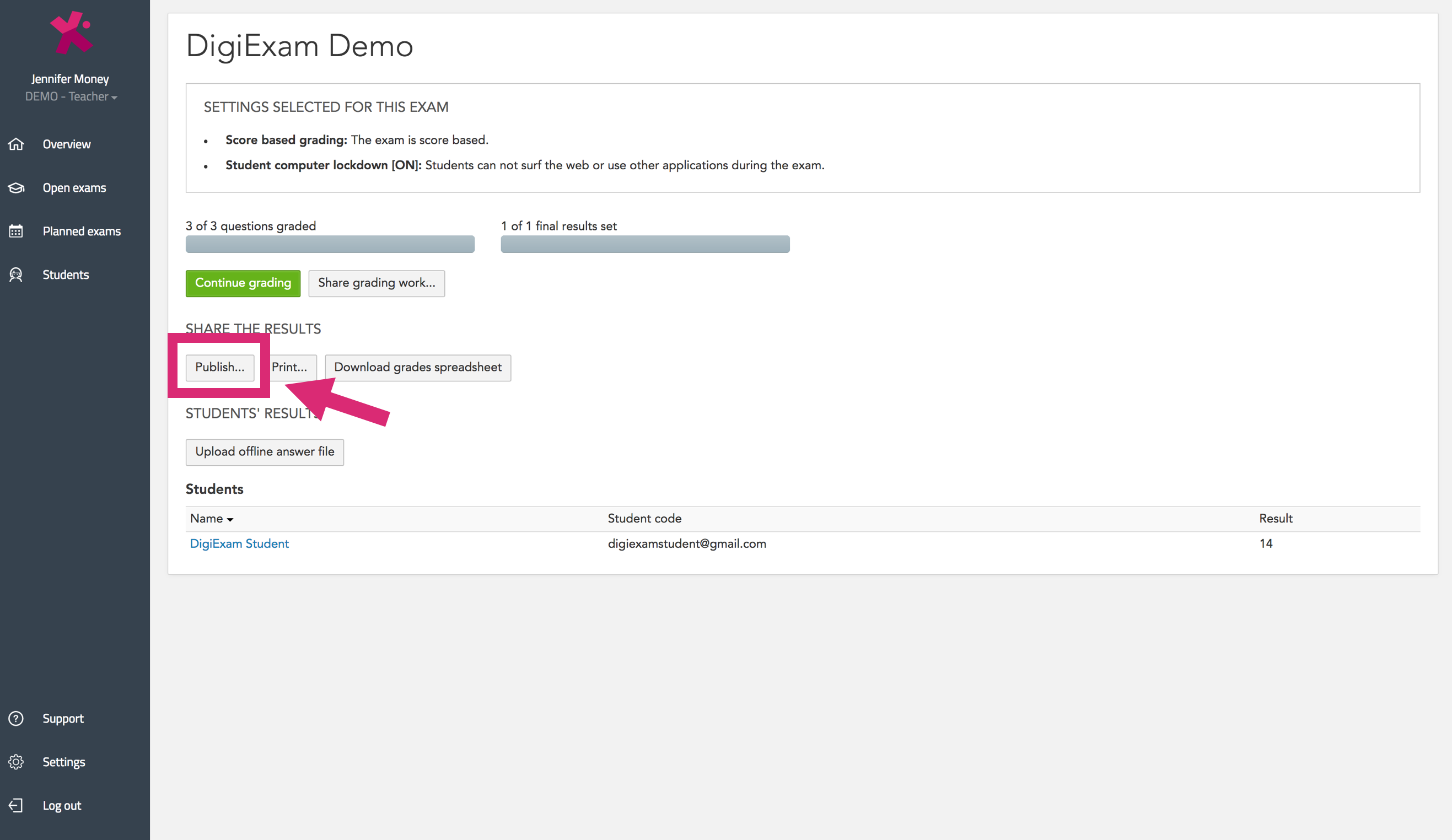Viewport: 1452px width, 840px height.
Task: Click Upload offline answer file button
Action: (x=265, y=451)
